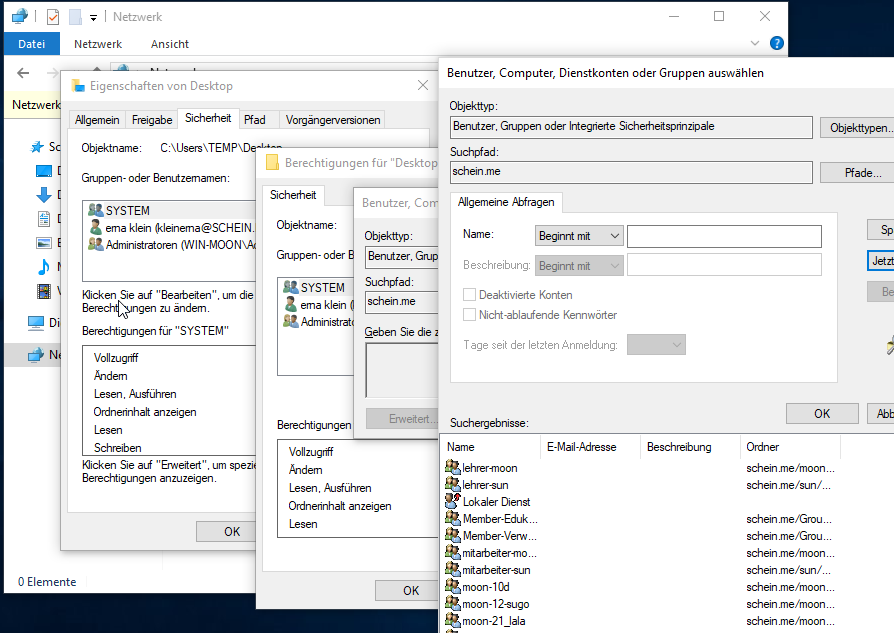The width and height of the screenshot is (894, 633).
Task: Select the Lokaler Dienst entry icon
Action: pyautogui.click(x=452, y=502)
